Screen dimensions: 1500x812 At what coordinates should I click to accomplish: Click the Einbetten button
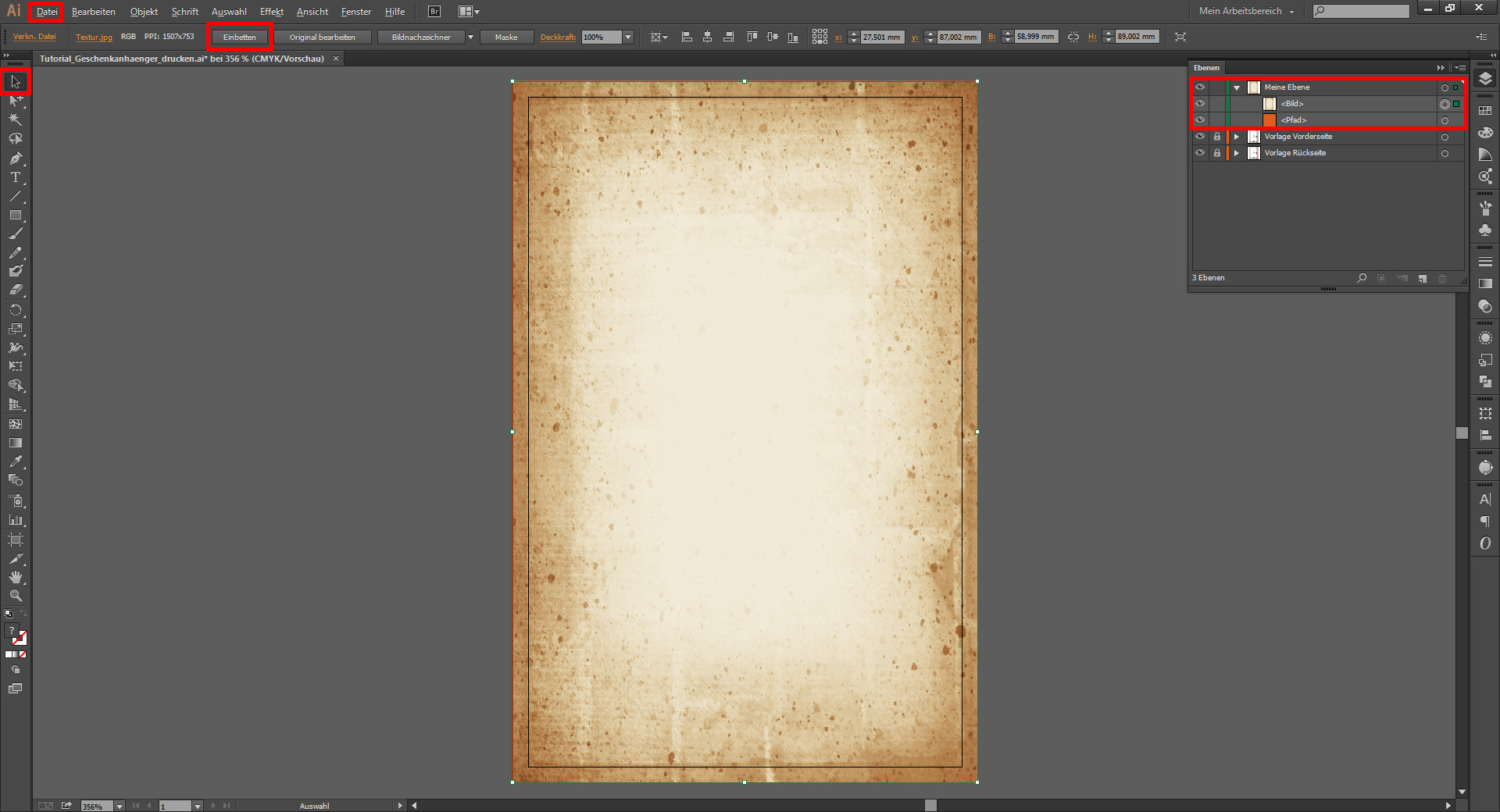click(239, 37)
